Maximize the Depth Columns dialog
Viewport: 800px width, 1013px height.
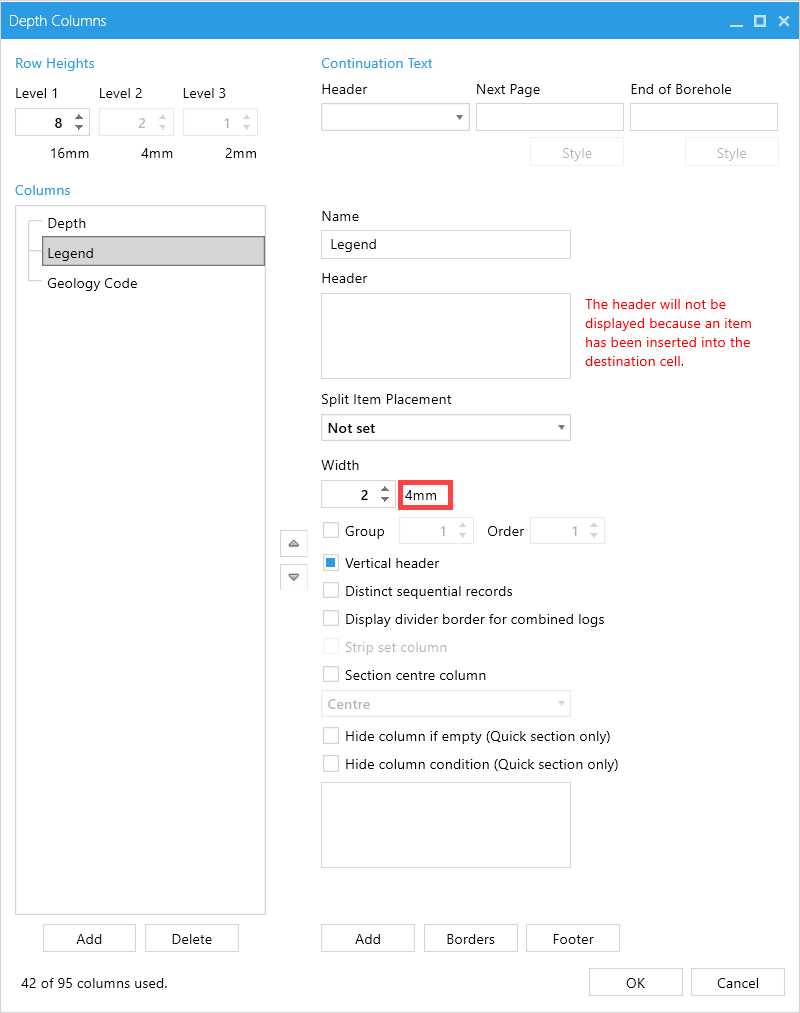coord(760,21)
